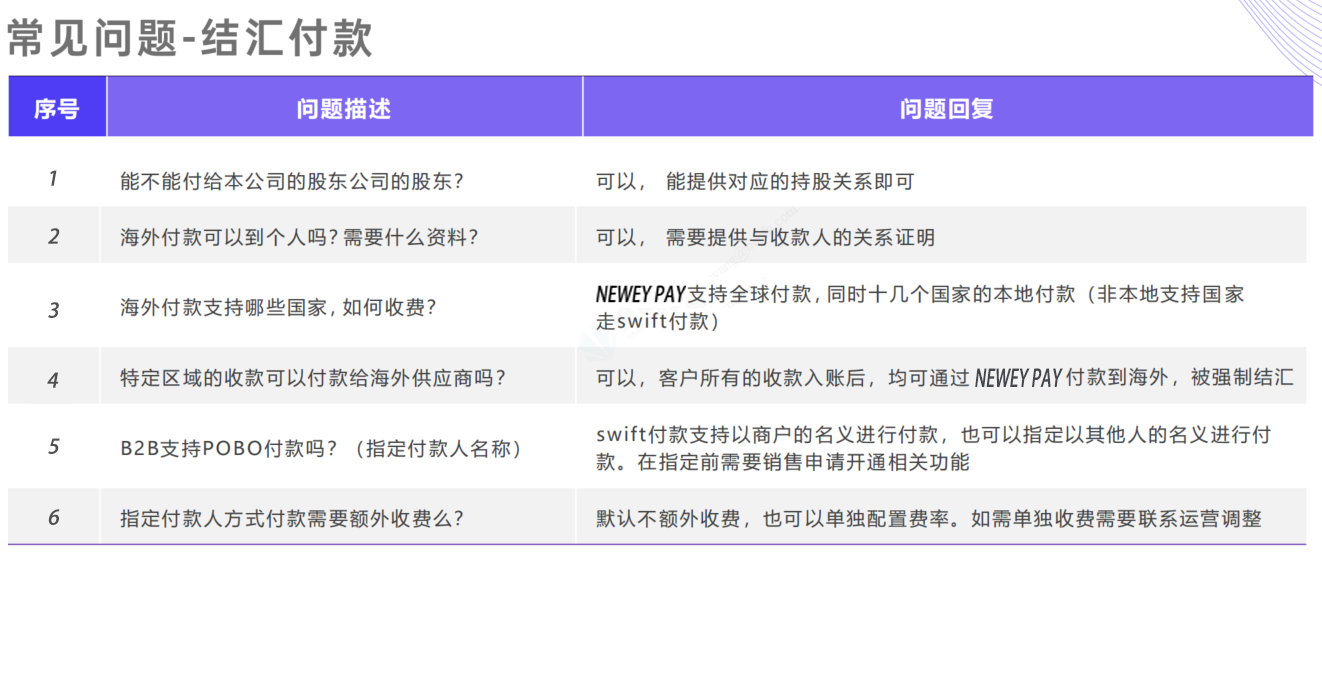
Task: Click the answer about 全球付款 and swift付款
Action: tap(920, 307)
